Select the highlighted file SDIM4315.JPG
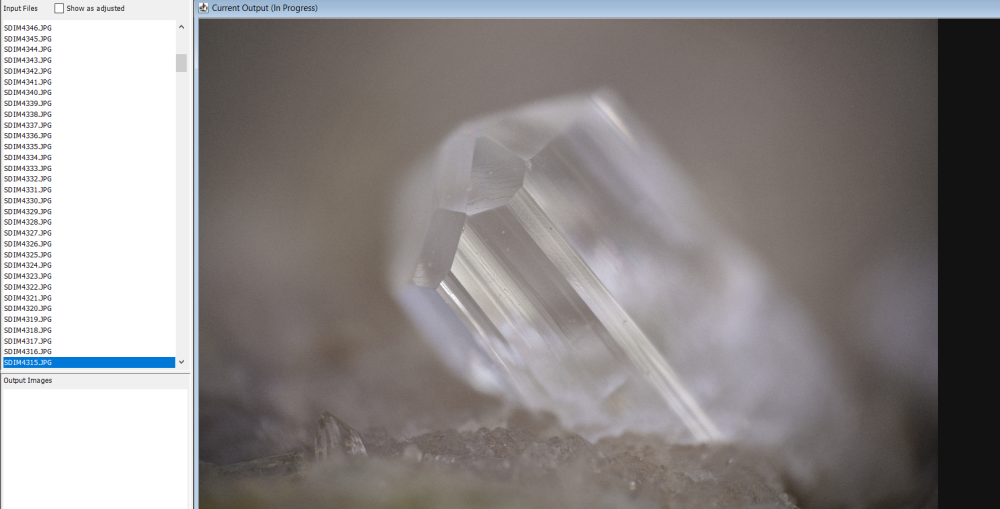The image size is (1000, 509). [x=28, y=362]
